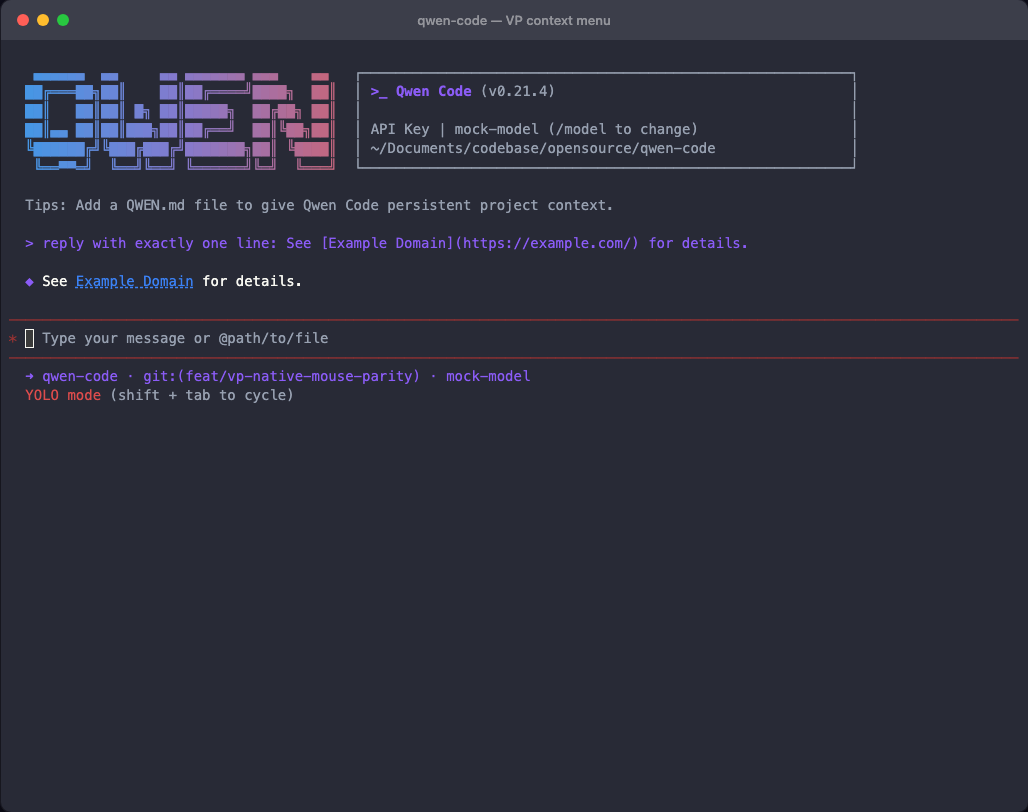Click the Tips line about QWEN.md

pyautogui.click(x=319, y=205)
